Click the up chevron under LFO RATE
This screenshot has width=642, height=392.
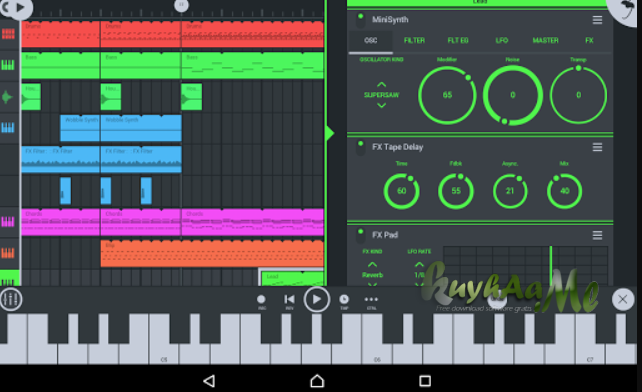pyautogui.click(x=419, y=265)
